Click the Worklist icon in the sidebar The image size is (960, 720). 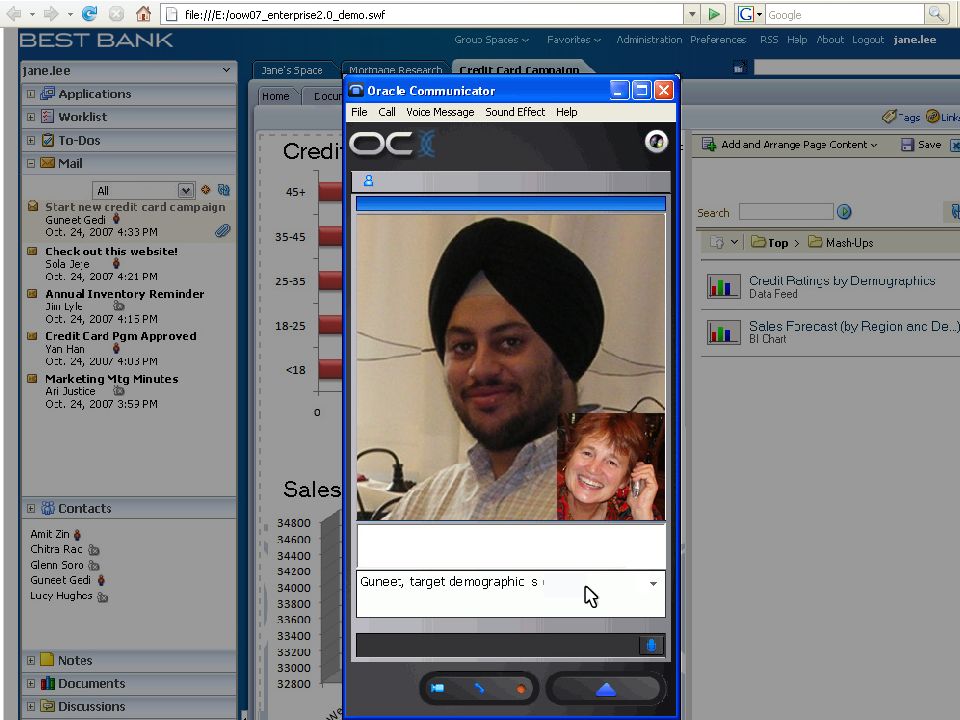pos(47,116)
